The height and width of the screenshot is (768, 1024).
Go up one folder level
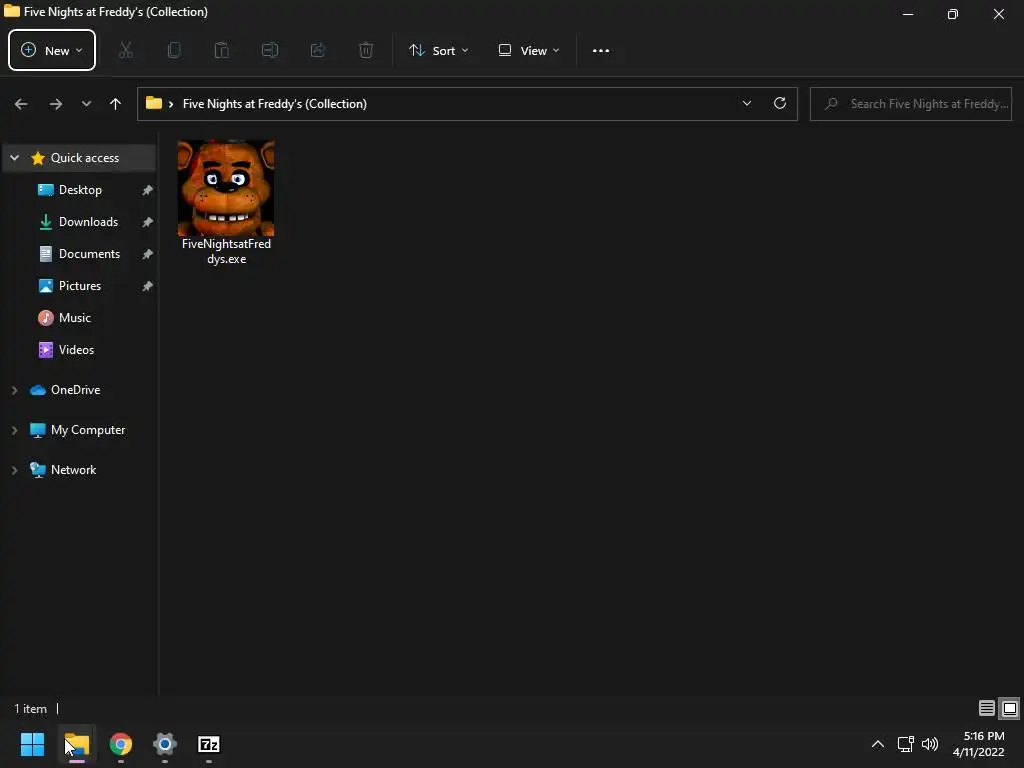point(116,104)
